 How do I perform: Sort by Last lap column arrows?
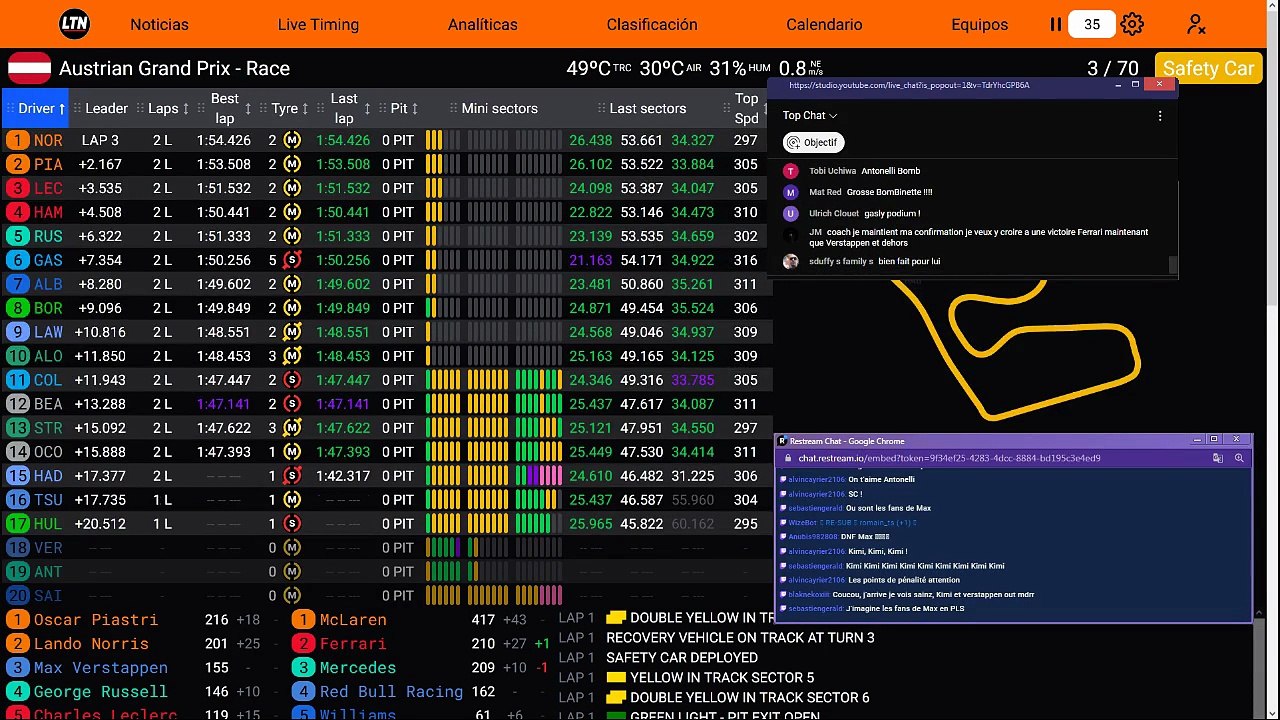pos(367,108)
